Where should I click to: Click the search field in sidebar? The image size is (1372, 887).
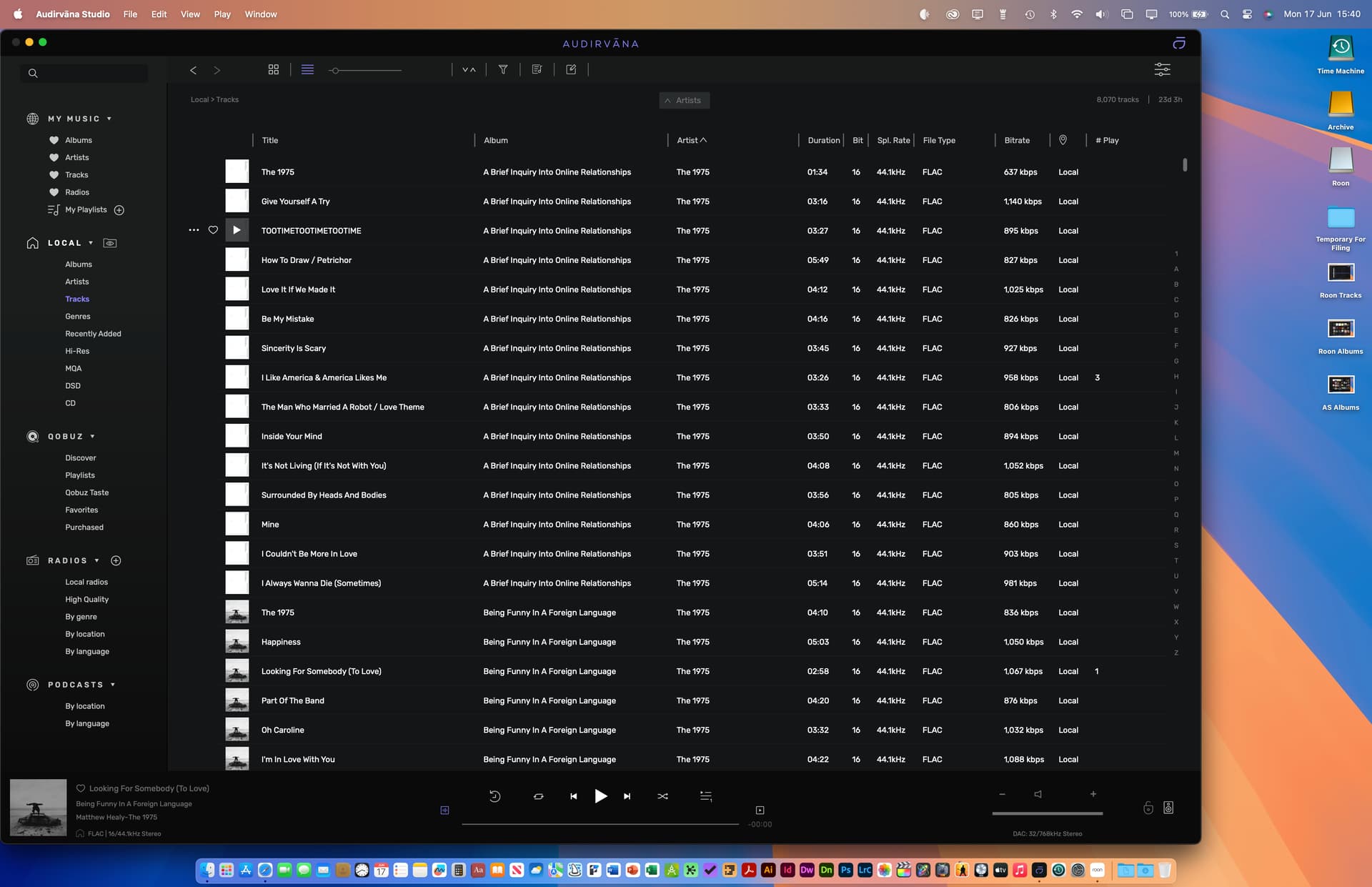84,73
